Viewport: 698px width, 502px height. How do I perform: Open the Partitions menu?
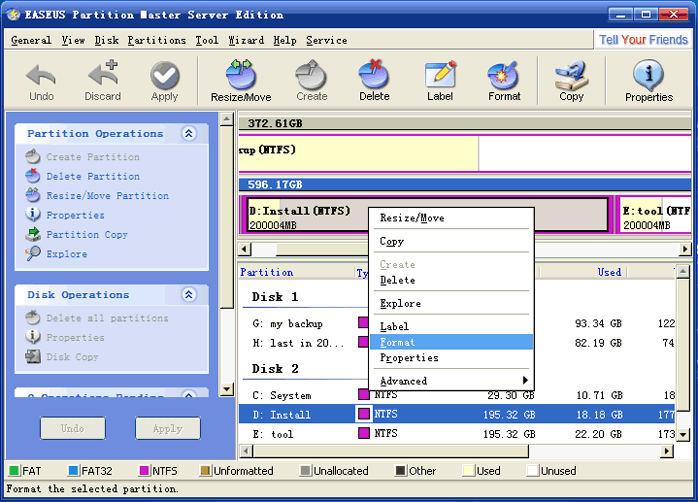157,40
